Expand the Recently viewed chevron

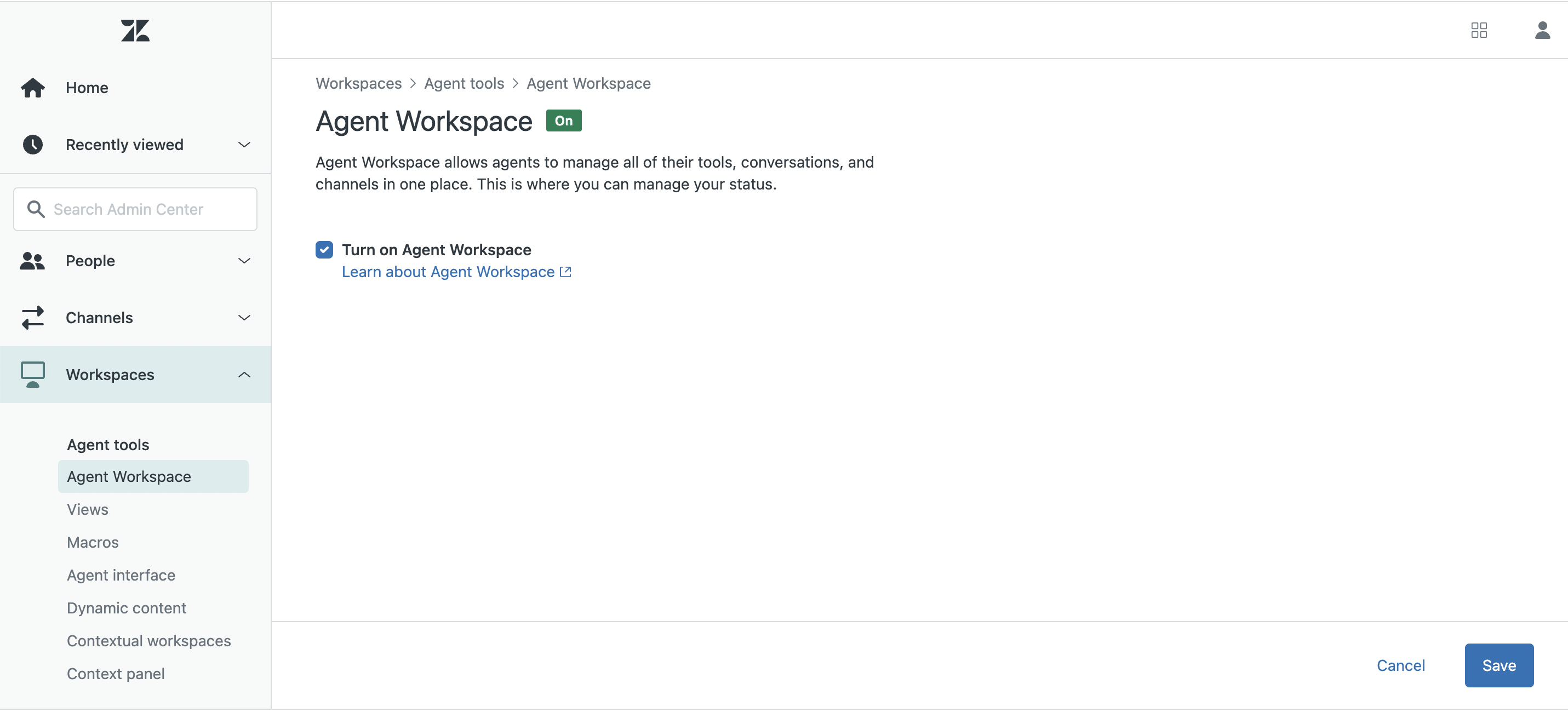coord(244,145)
